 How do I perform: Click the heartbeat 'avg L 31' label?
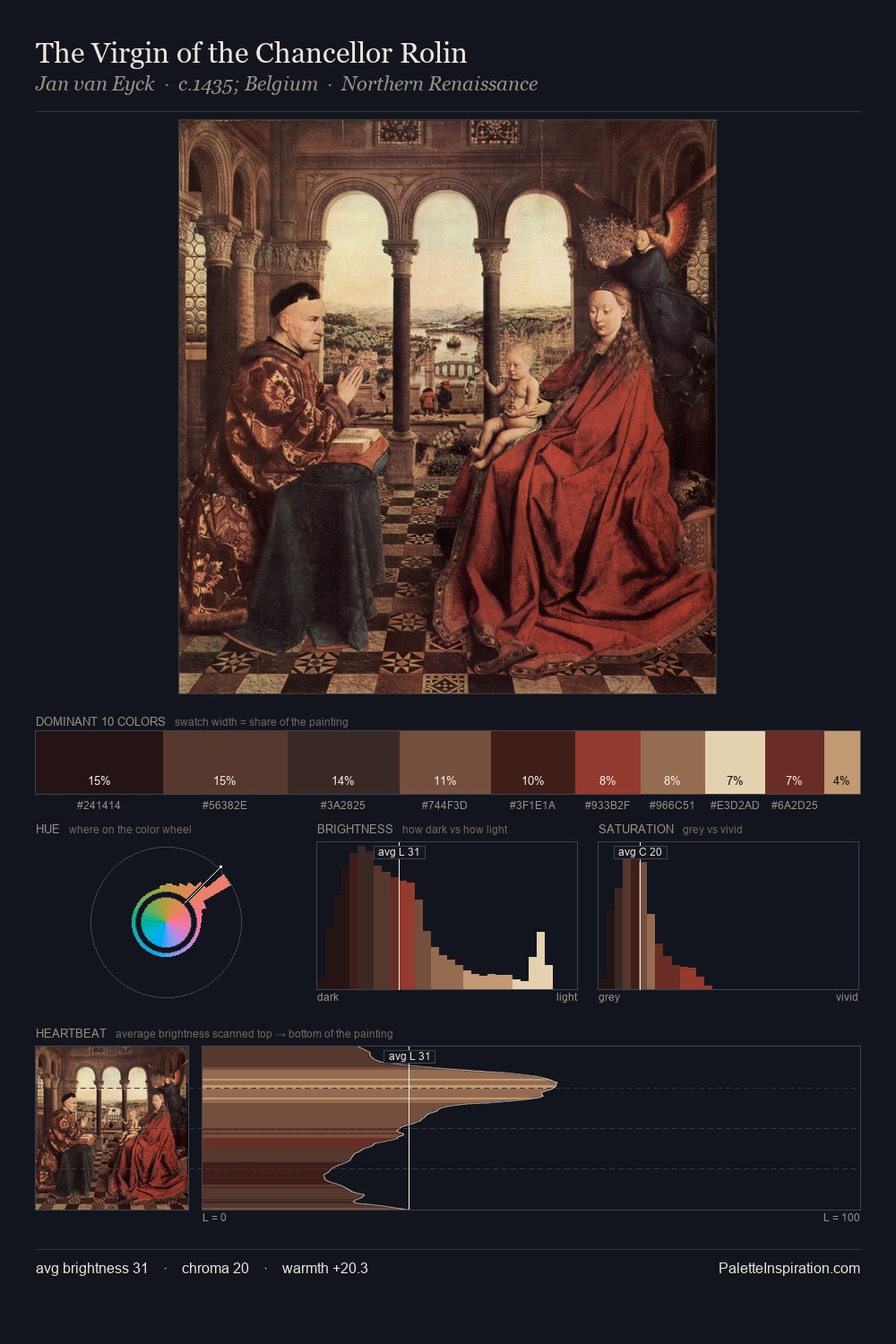[409, 1056]
